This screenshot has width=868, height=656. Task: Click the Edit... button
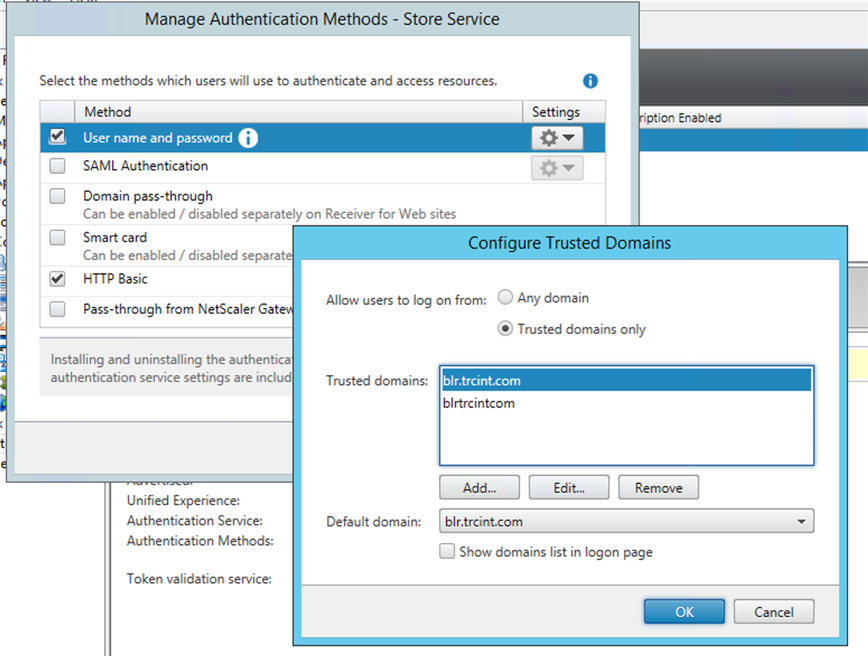coord(569,488)
